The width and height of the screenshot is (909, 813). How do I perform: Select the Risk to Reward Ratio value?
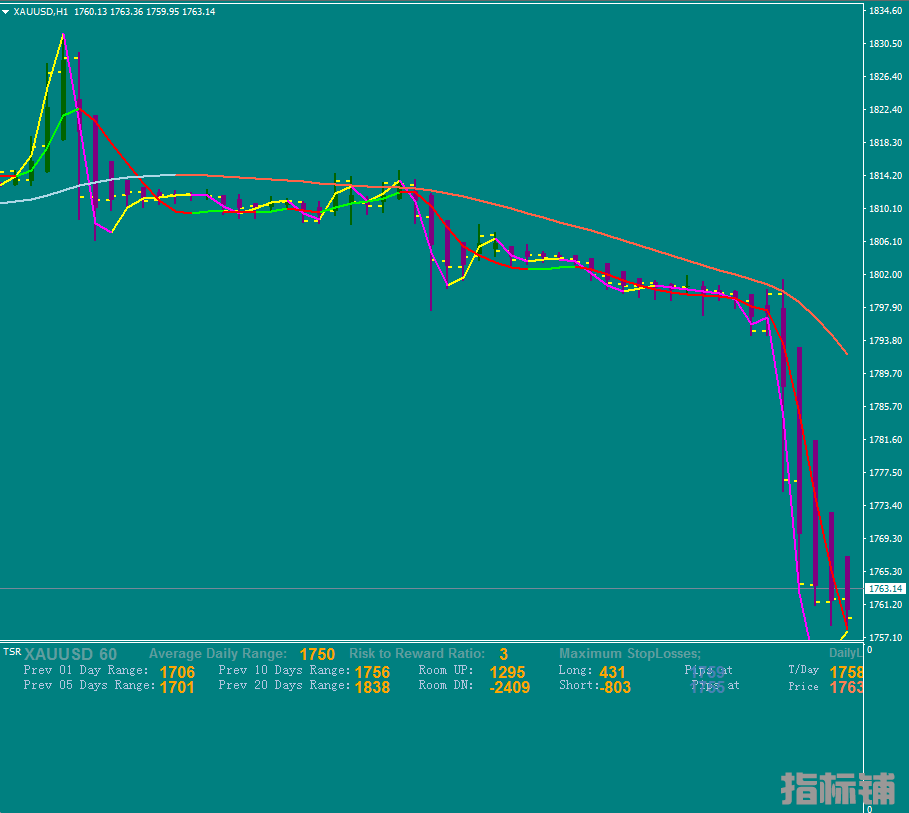tap(504, 655)
